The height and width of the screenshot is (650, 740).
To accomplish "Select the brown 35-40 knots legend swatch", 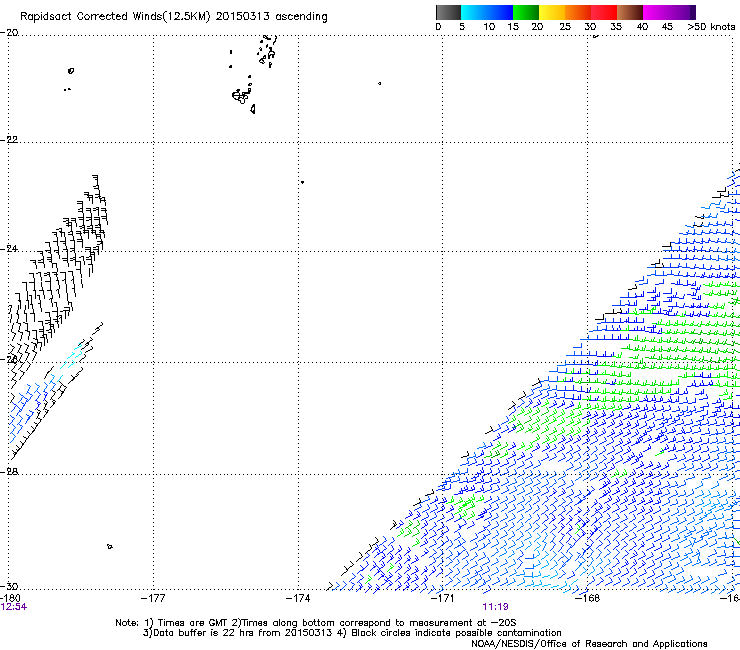I will click(630, 12).
